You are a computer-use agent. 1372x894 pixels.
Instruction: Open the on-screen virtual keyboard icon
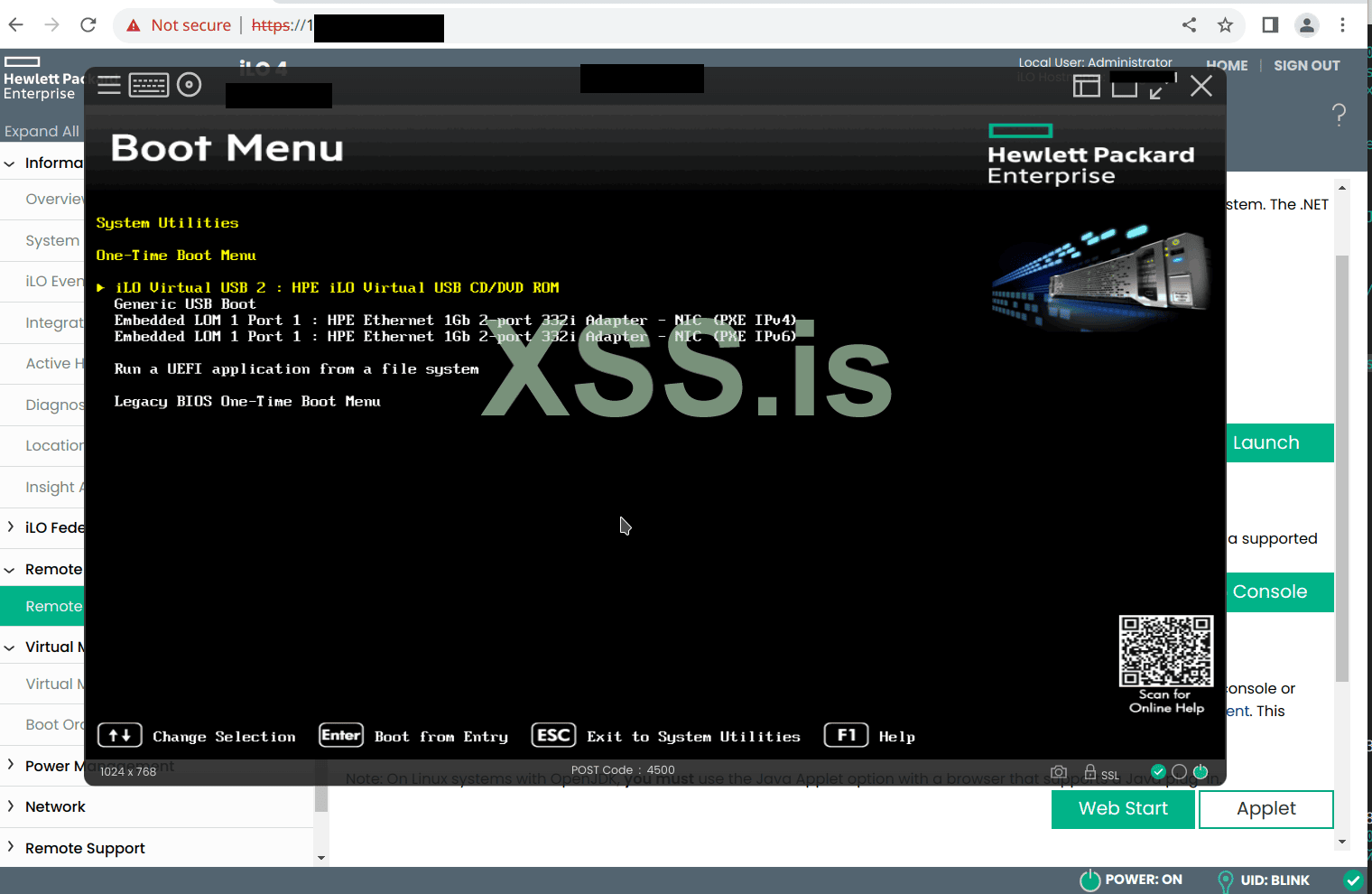coord(149,85)
